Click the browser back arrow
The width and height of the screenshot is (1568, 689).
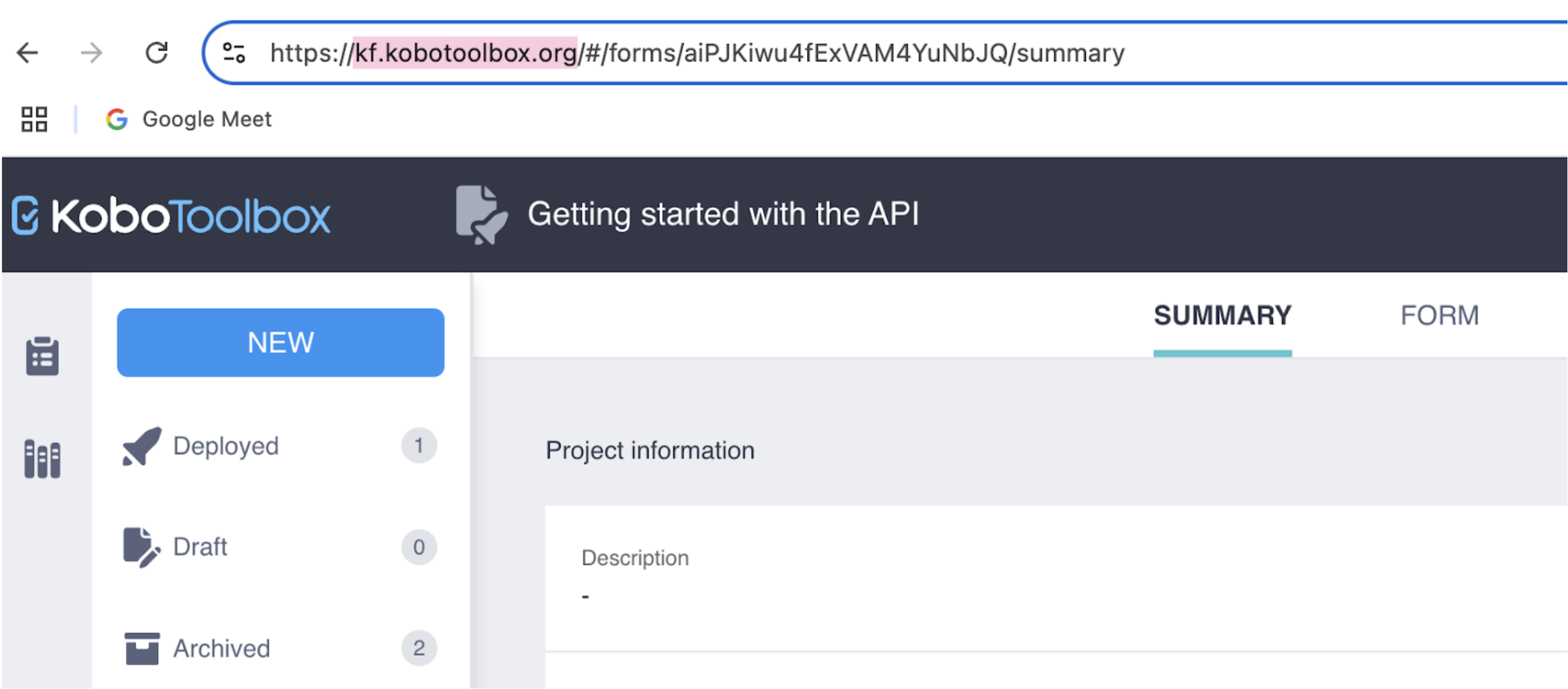(x=28, y=53)
